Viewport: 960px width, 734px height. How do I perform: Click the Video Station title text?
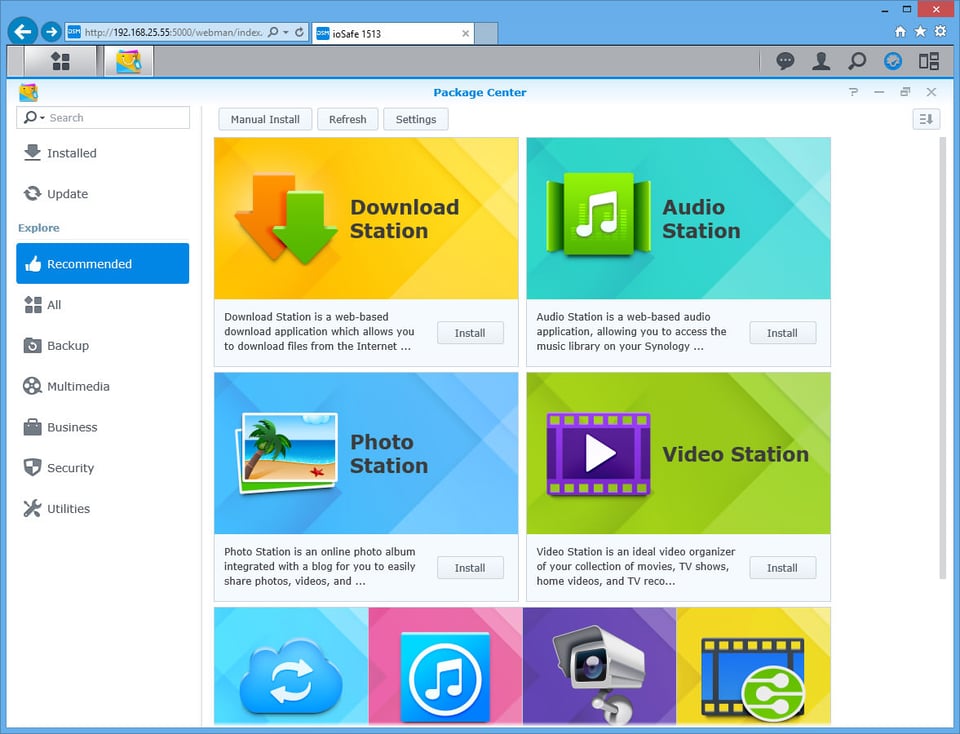(735, 454)
